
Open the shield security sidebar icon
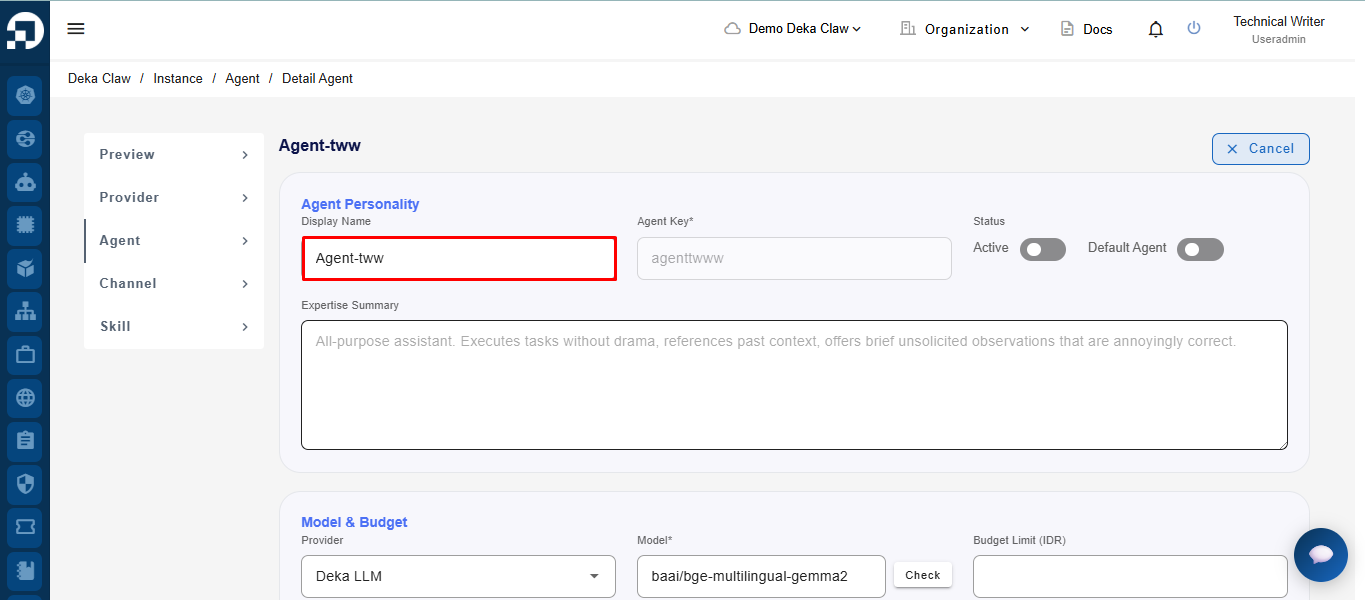point(25,483)
